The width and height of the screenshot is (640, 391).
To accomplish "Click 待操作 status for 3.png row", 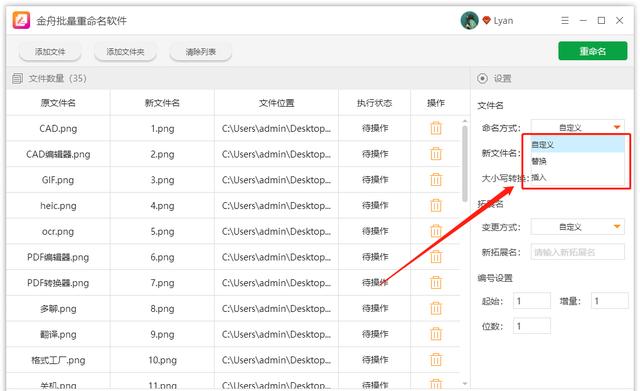I will tap(375, 180).
